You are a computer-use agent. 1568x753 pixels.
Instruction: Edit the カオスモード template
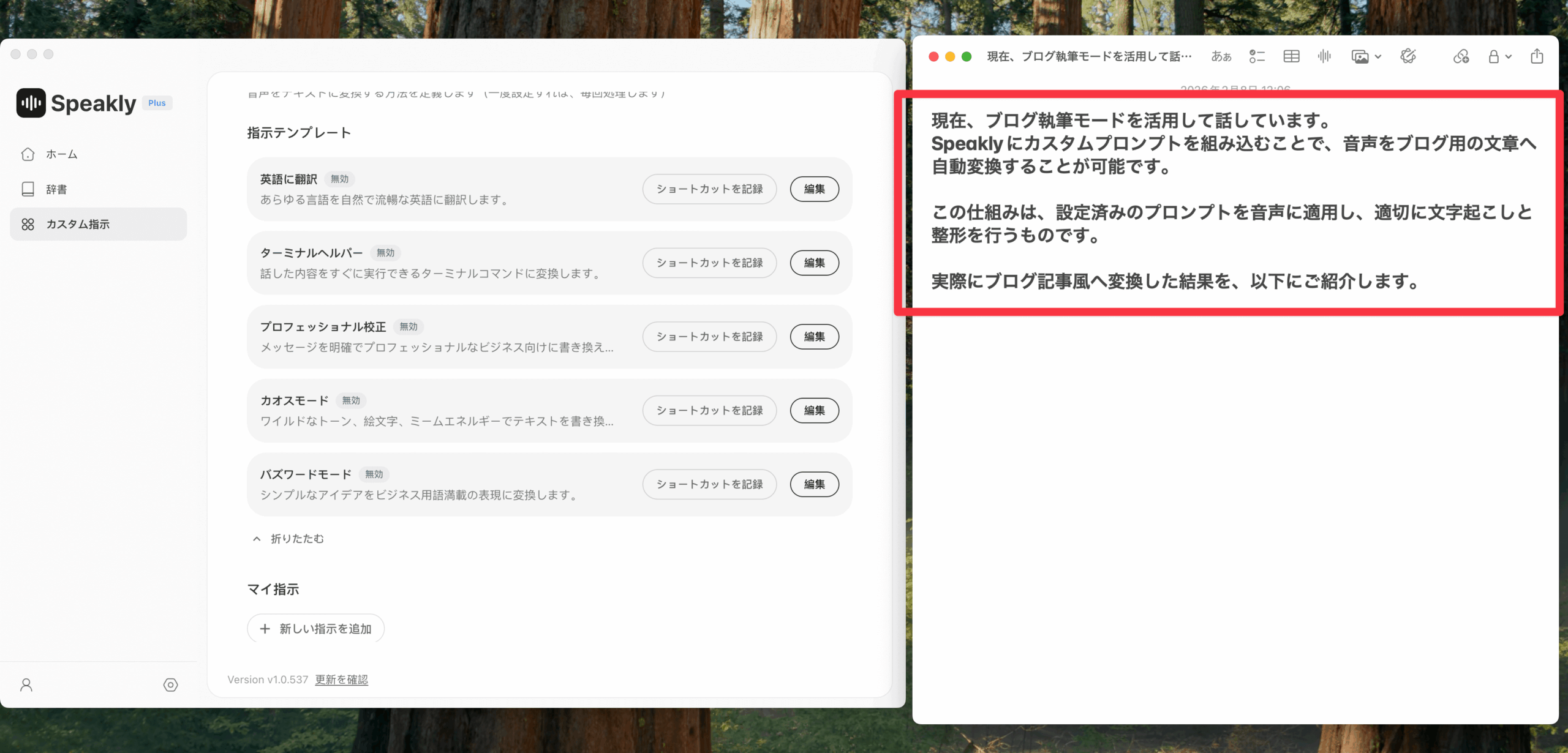point(814,410)
